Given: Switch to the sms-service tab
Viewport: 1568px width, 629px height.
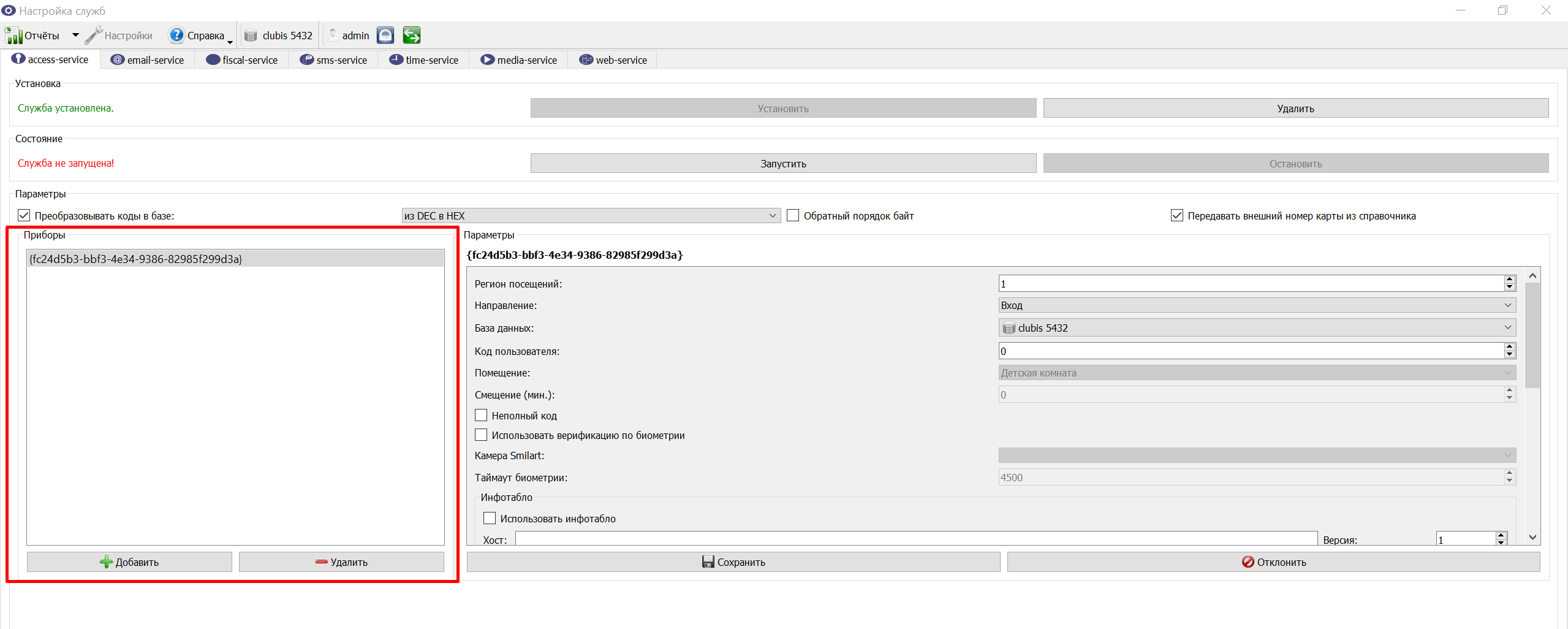Looking at the screenshot, I should (x=333, y=60).
